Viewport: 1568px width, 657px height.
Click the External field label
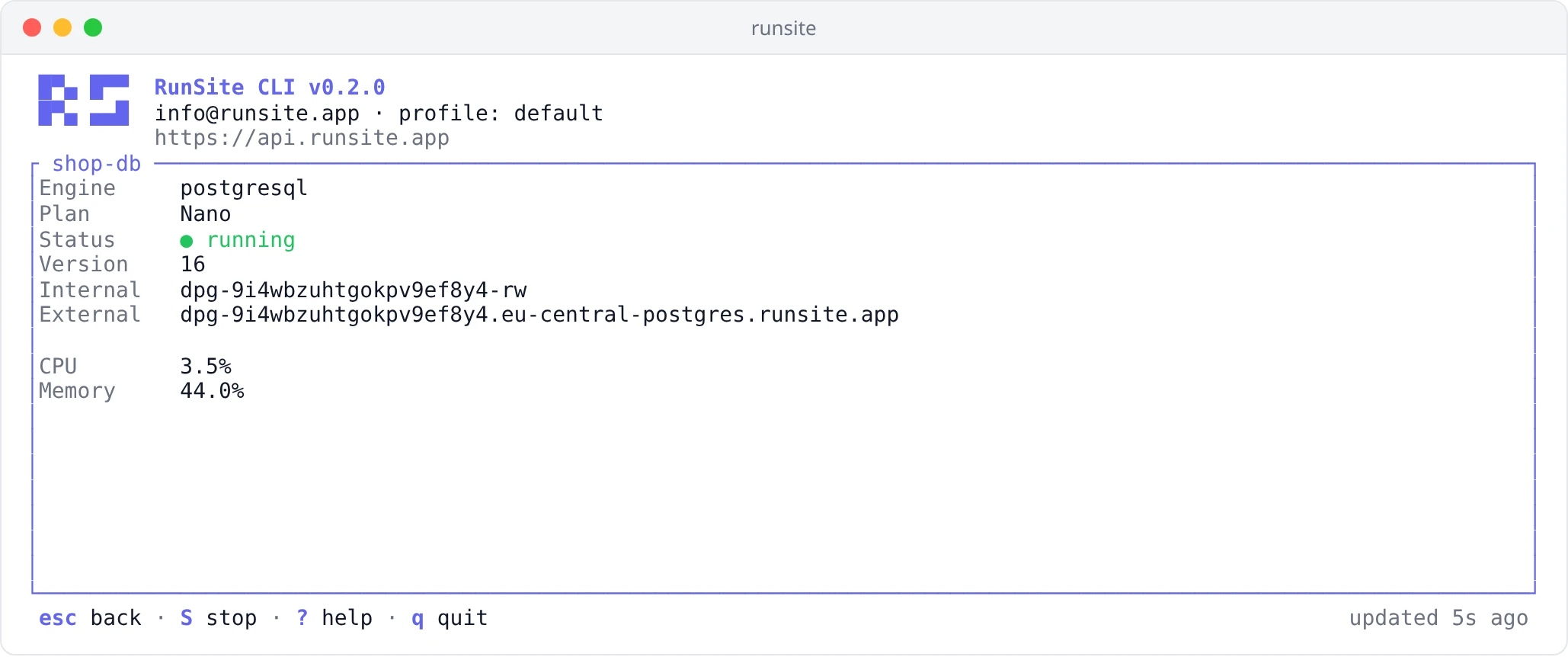tap(90, 315)
